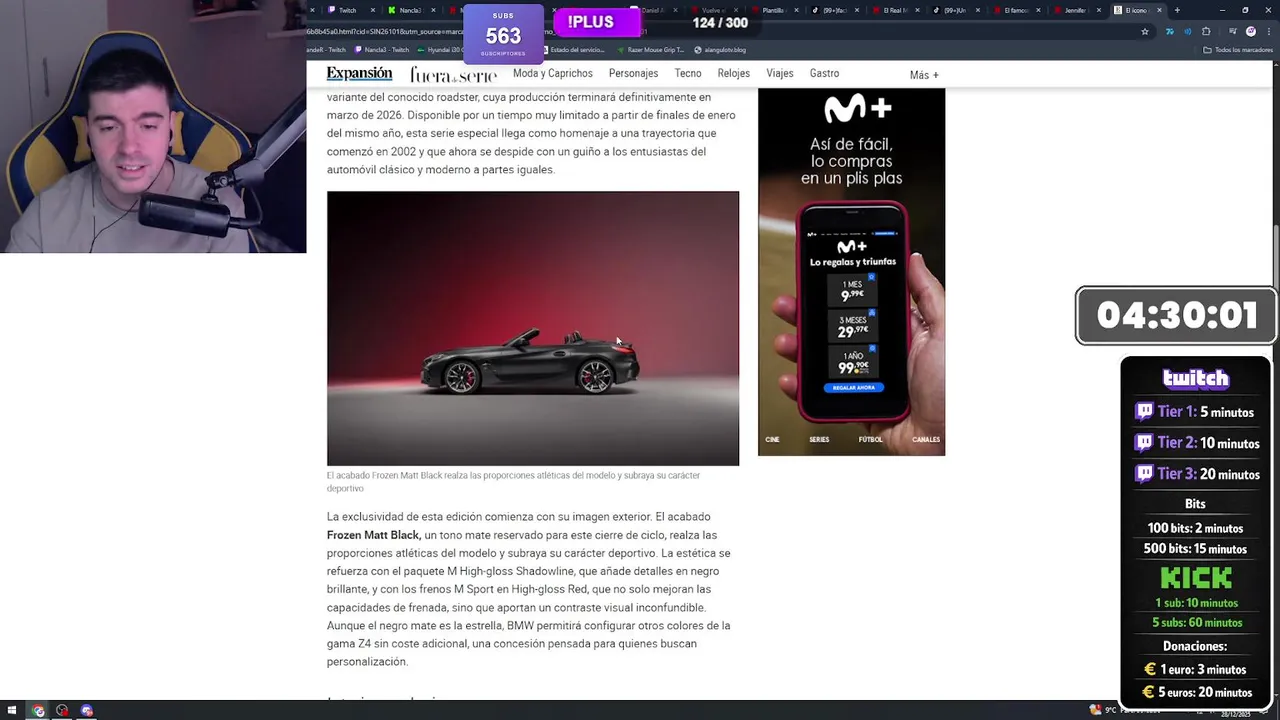
Task: Click the 'Tier 3: 20 minutos' row
Action: coord(1197,474)
